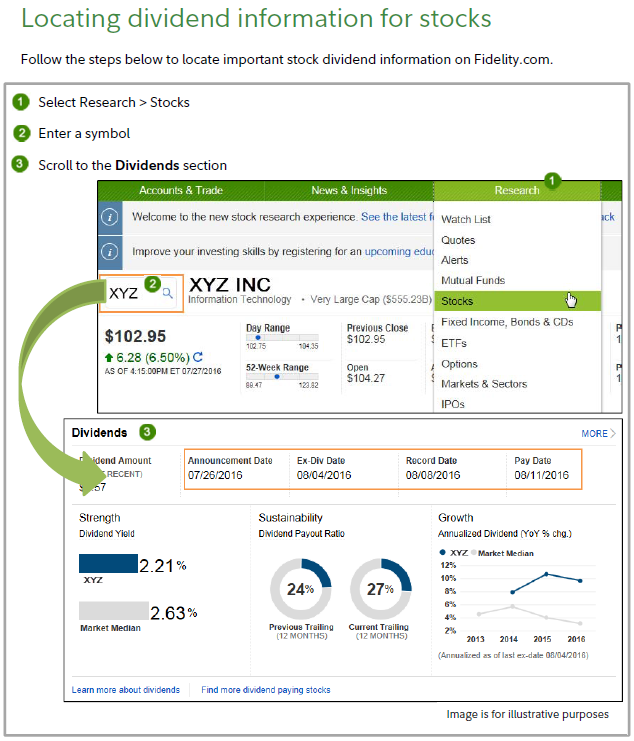This screenshot has height=741, width=634.
Task: Select Stocks from the Research dropdown
Action: coord(458,301)
